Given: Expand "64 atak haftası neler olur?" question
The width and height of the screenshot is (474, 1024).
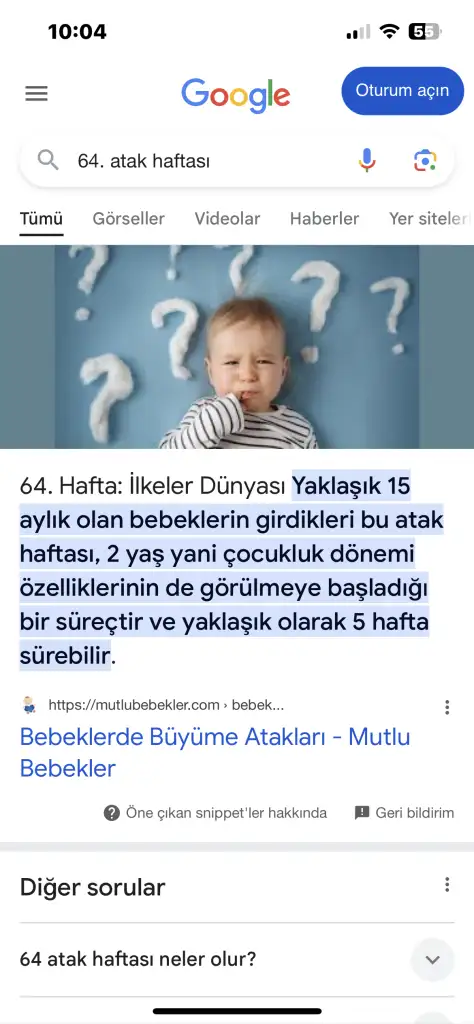Looking at the screenshot, I should (x=236, y=959).
